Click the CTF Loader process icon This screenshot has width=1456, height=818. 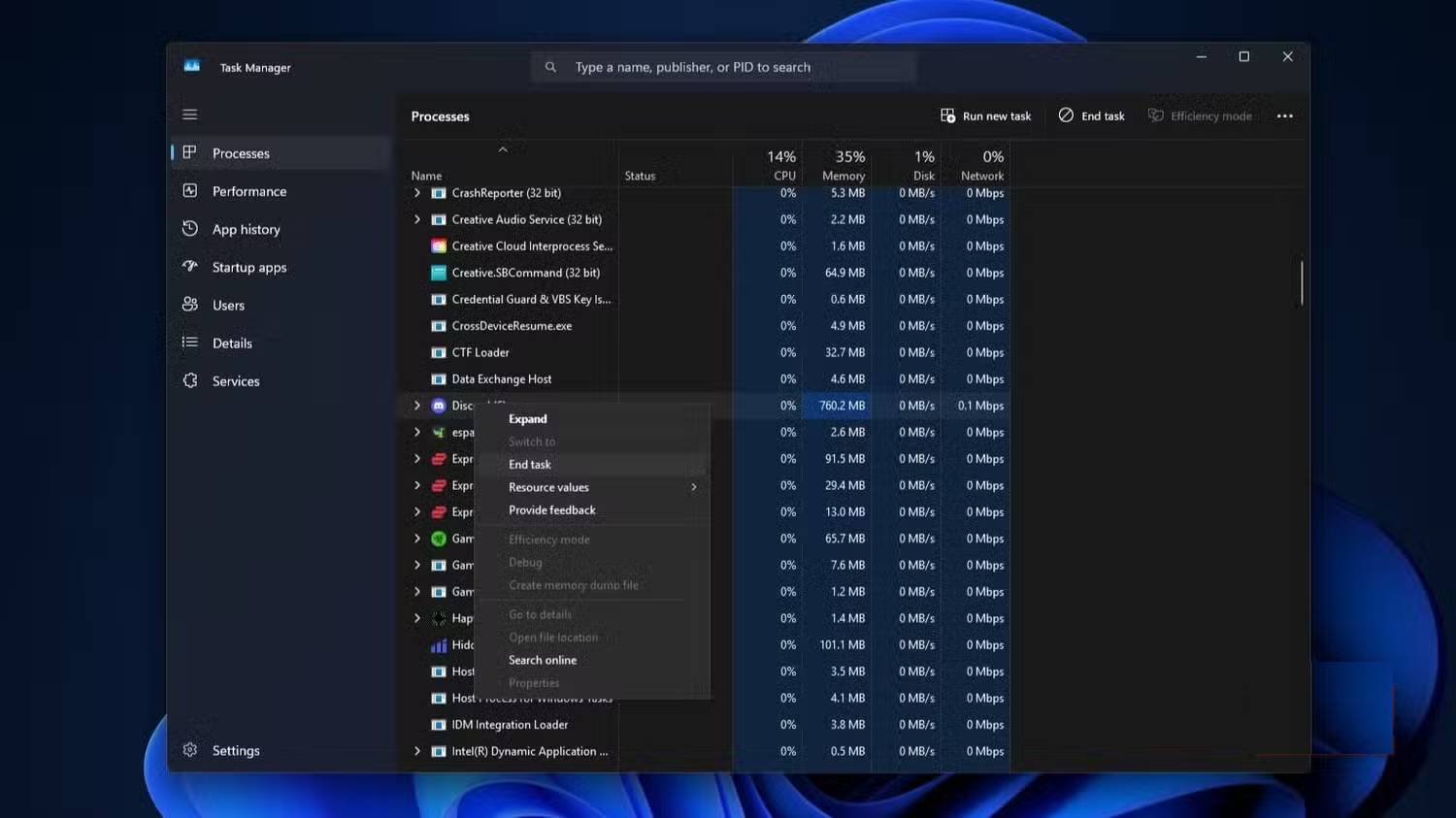point(439,352)
